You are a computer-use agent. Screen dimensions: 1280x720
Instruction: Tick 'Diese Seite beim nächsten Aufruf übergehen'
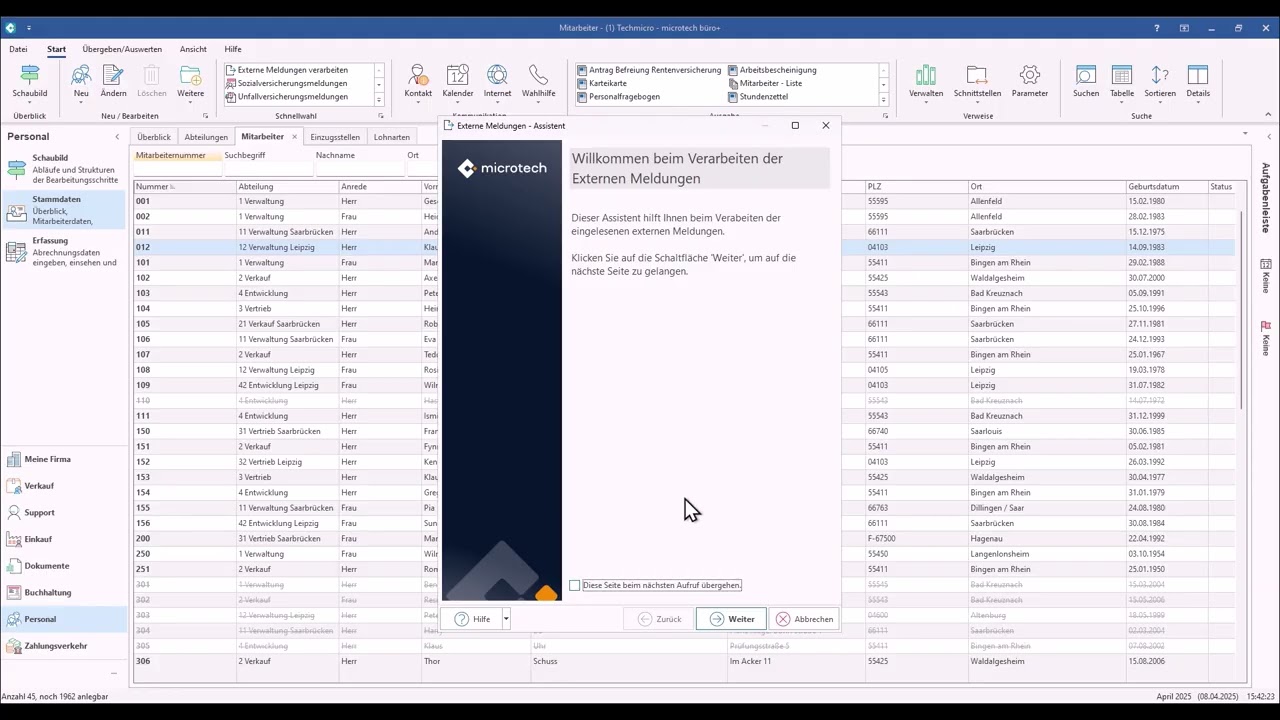575,585
